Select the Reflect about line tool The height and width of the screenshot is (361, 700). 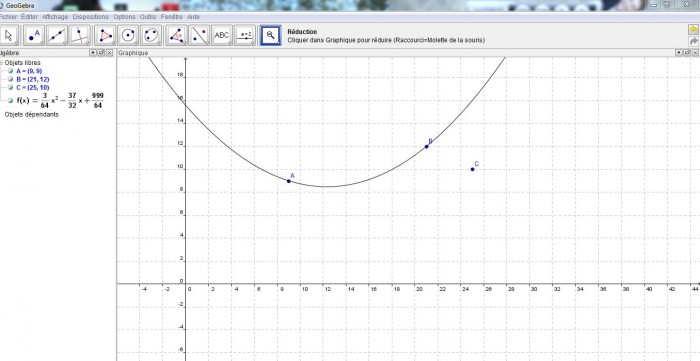pos(199,35)
